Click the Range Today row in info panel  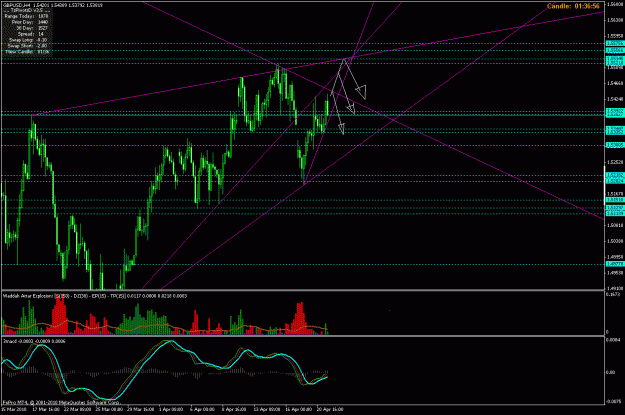(26, 16)
